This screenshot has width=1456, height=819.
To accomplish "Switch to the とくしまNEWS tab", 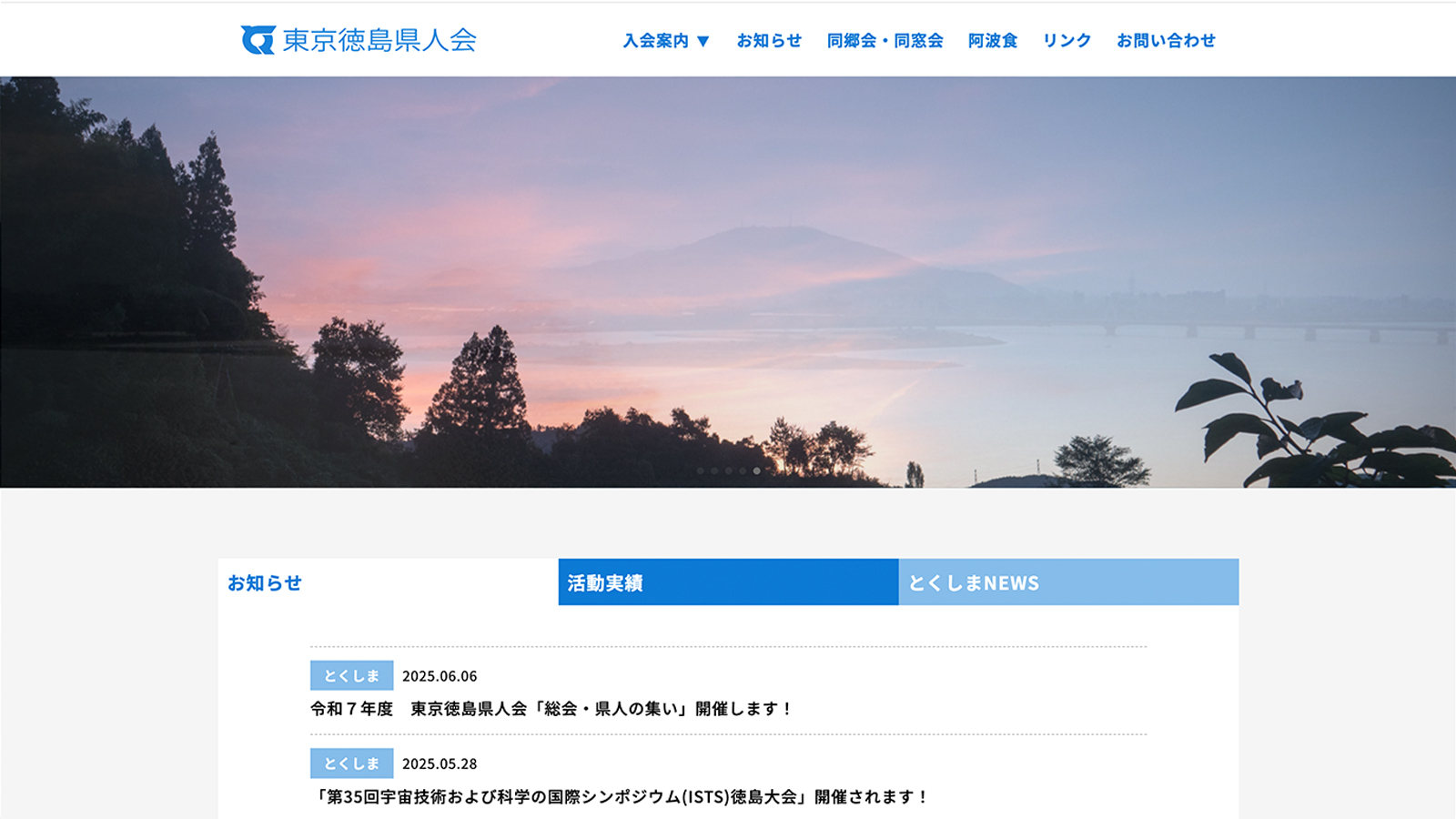I will point(1068,582).
